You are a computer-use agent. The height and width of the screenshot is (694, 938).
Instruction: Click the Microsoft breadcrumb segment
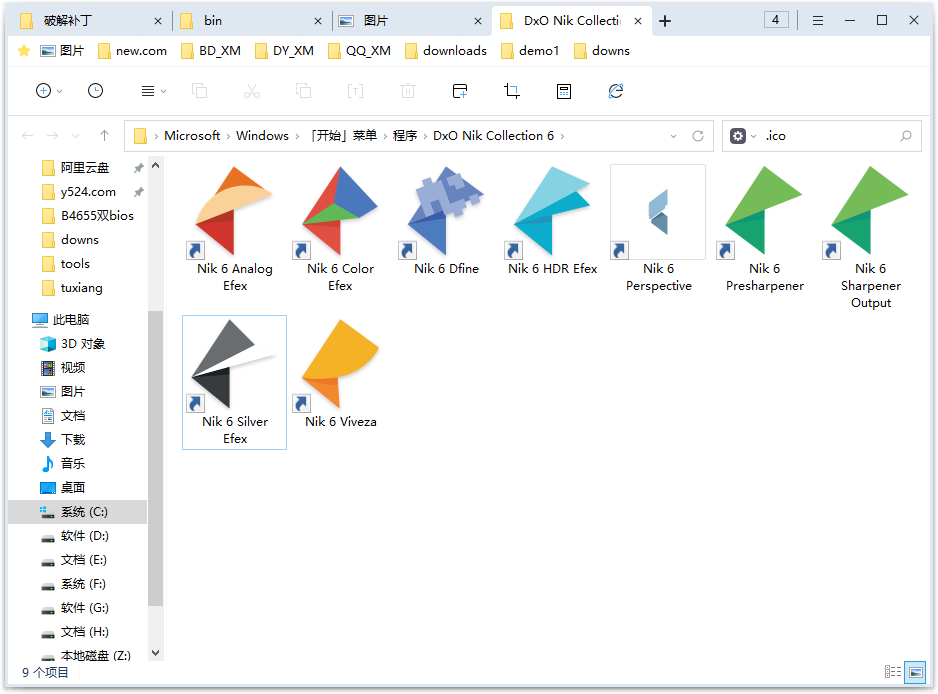(192, 136)
